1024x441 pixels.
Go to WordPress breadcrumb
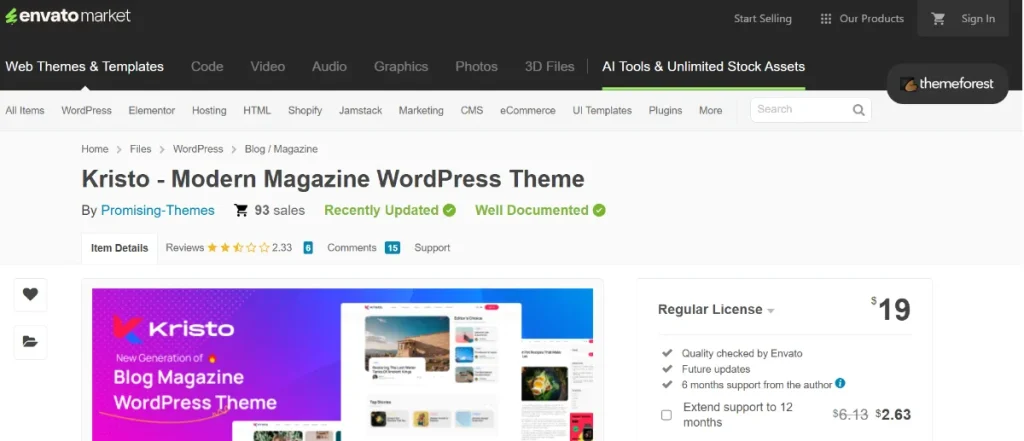click(x=198, y=149)
